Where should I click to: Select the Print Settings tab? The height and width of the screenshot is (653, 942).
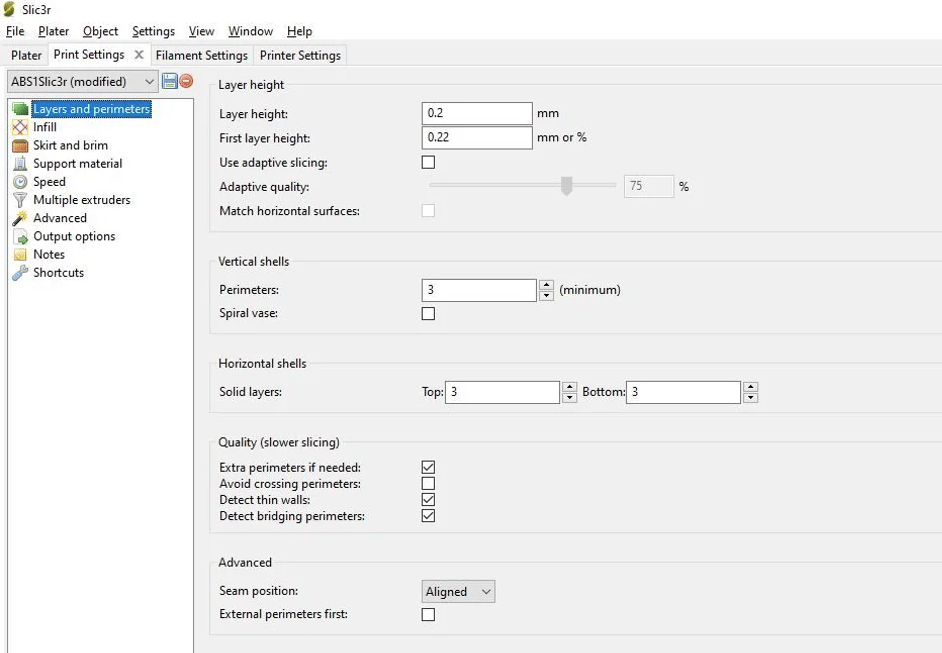coord(89,55)
